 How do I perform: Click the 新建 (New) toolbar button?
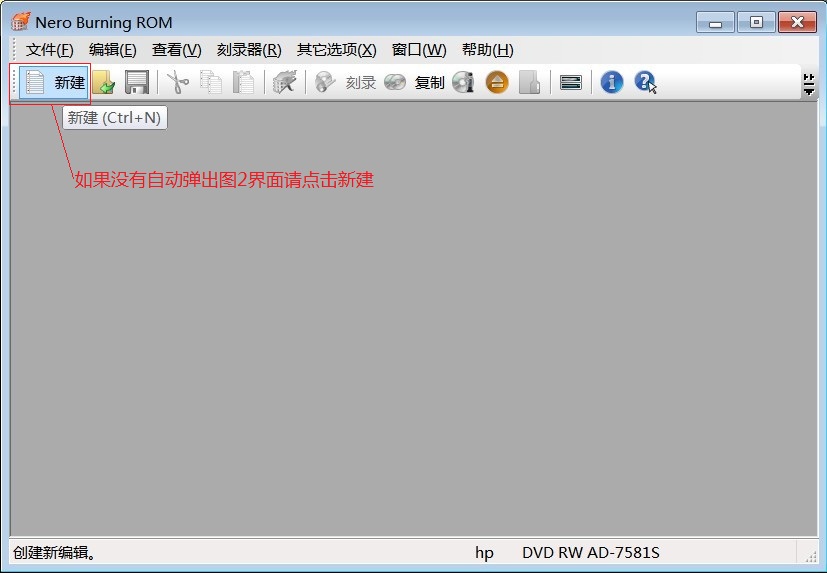click(x=54, y=83)
